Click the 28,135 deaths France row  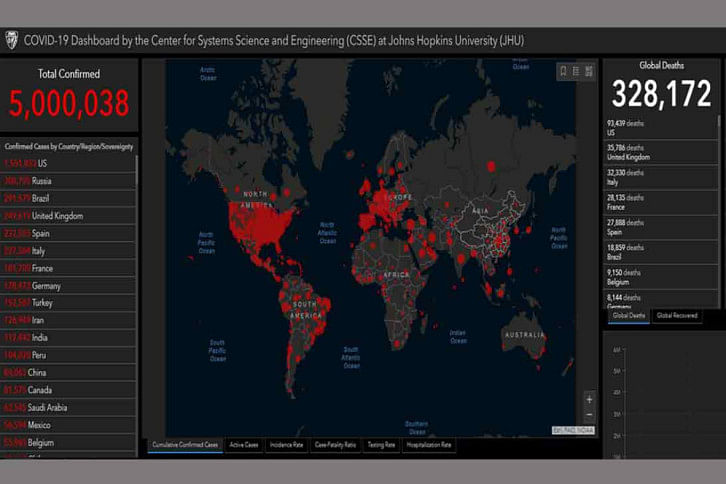(x=660, y=202)
